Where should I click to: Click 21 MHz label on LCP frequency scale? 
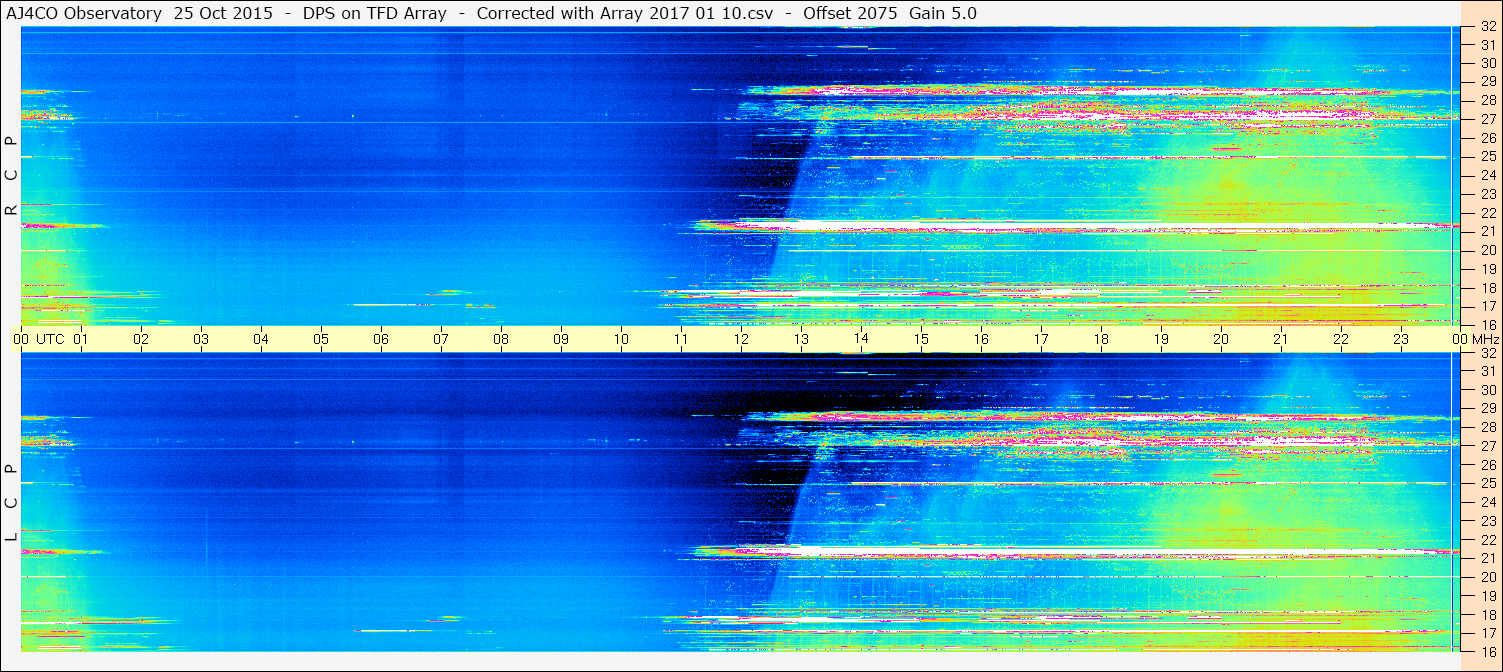(x=1487, y=558)
